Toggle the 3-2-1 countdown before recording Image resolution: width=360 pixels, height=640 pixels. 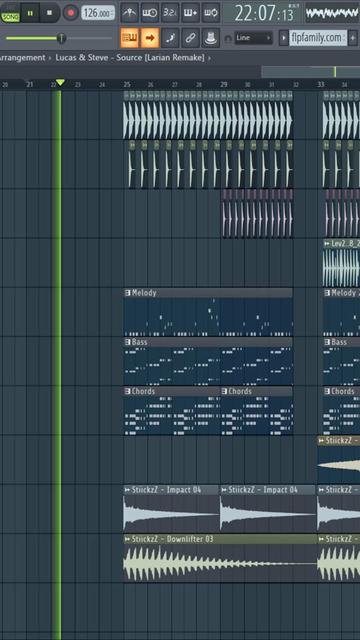(170, 13)
